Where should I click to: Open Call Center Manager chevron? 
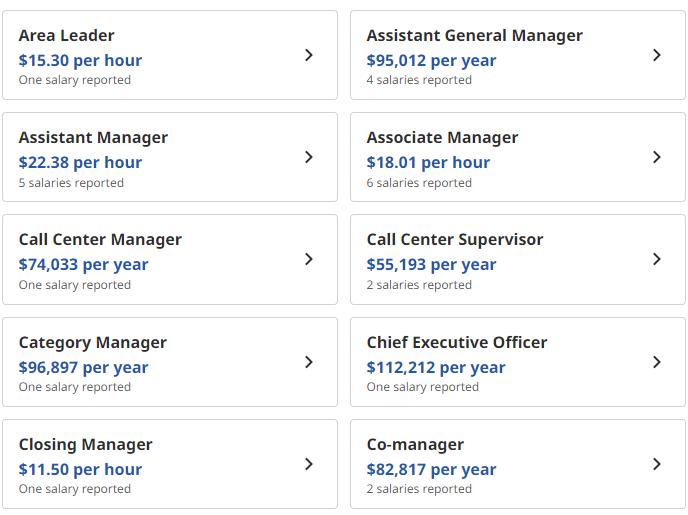309,259
